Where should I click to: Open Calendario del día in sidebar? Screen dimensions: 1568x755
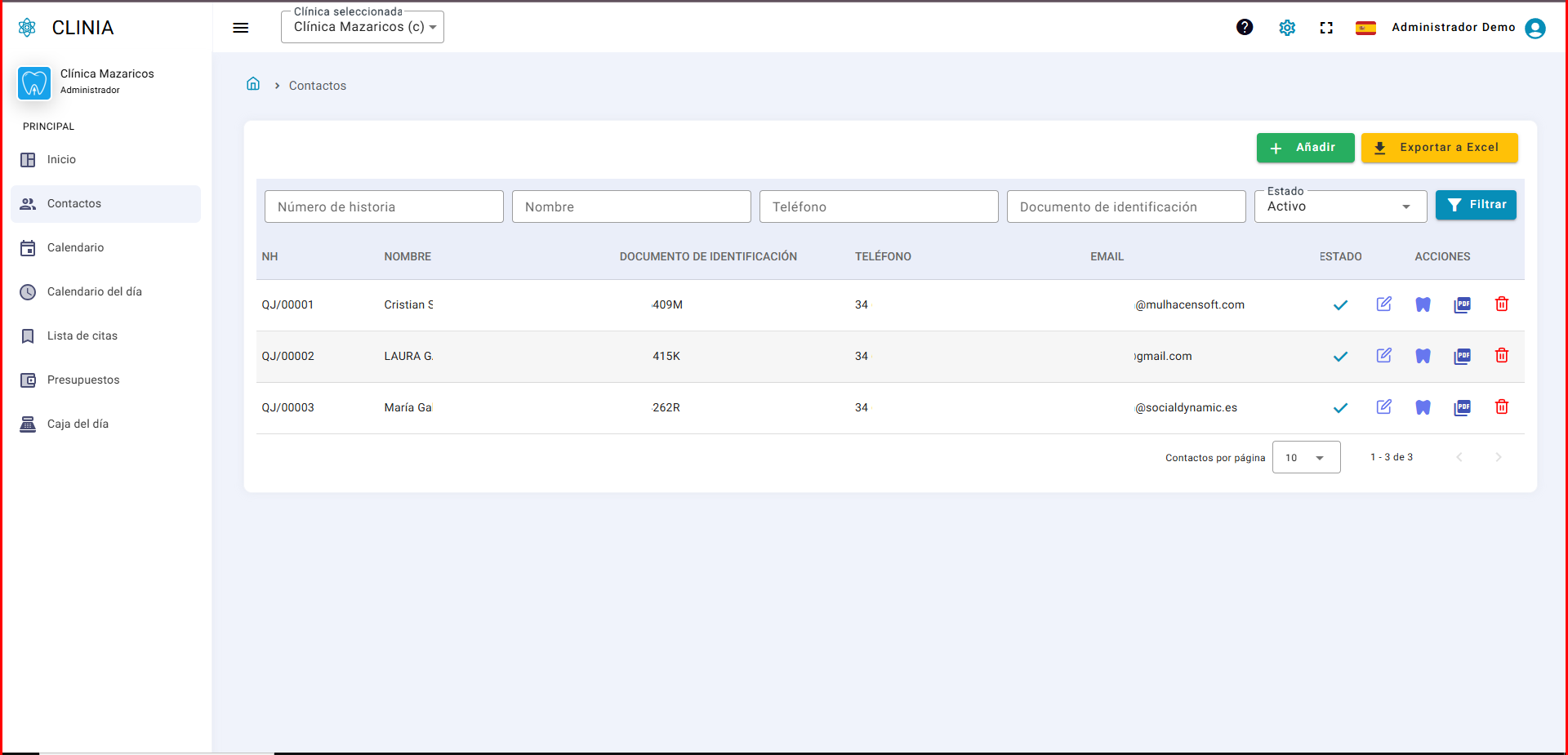(x=105, y=292)
